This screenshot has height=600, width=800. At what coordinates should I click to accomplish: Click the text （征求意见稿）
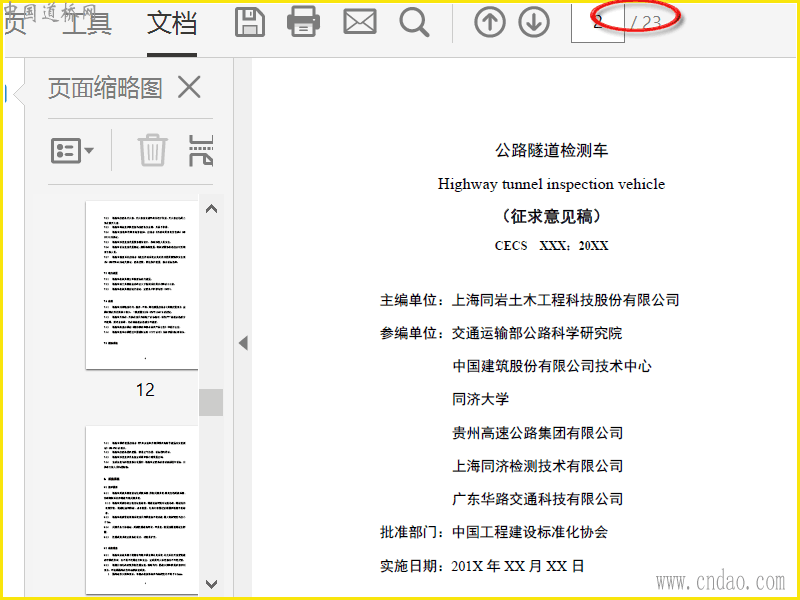pos(552,216)
